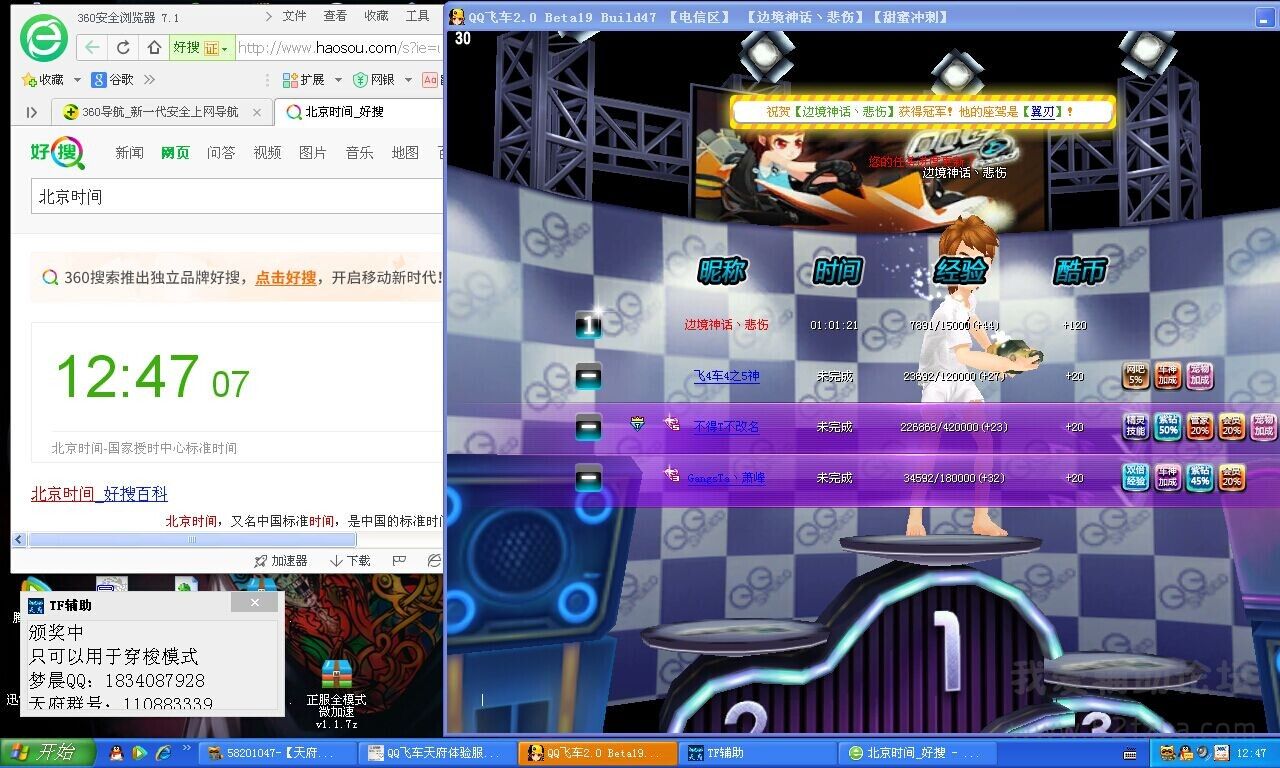Click the scrollbar left arrow in browser

pyautogui.click(x=18, y=540)
